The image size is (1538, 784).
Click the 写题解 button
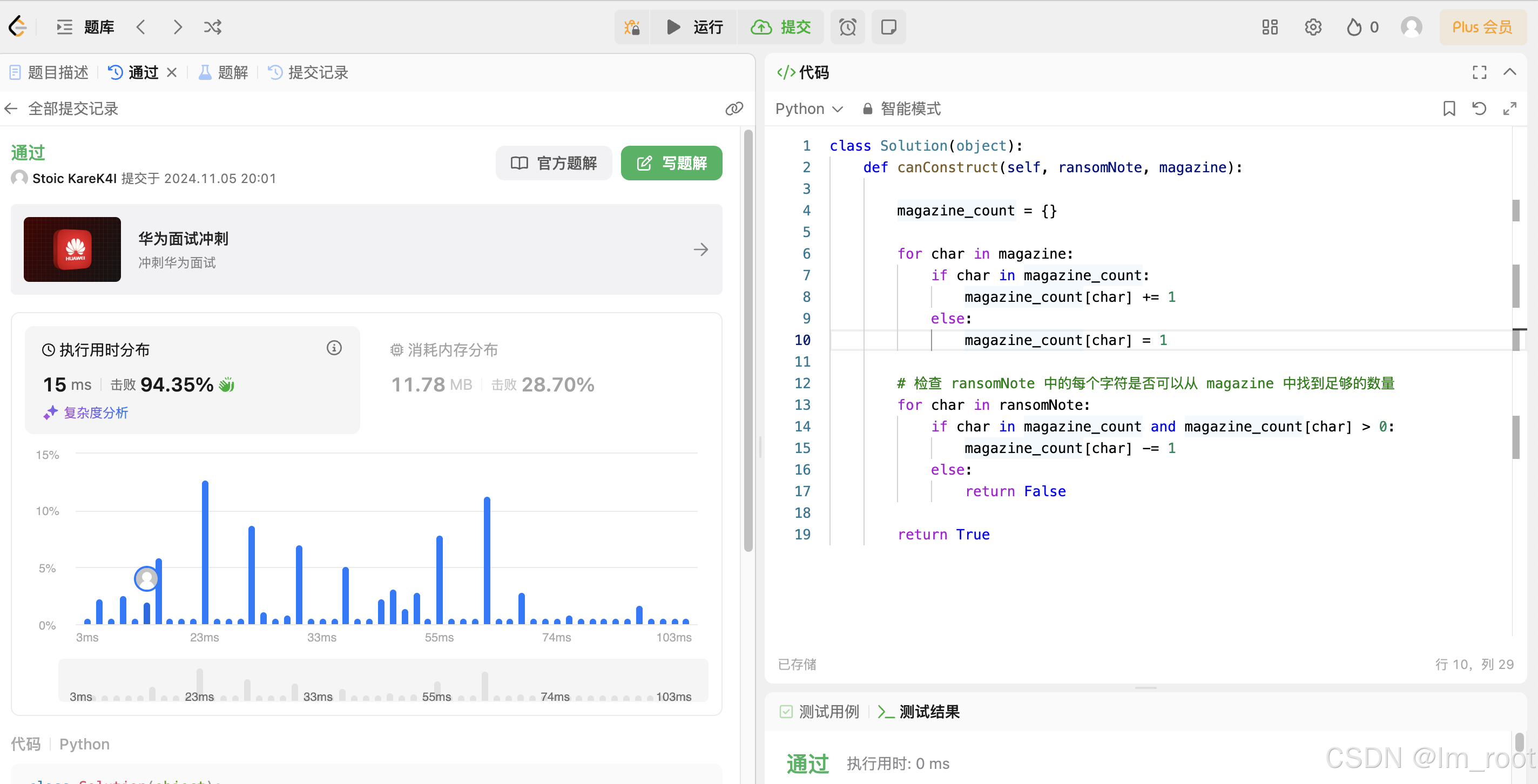(671, 163)
